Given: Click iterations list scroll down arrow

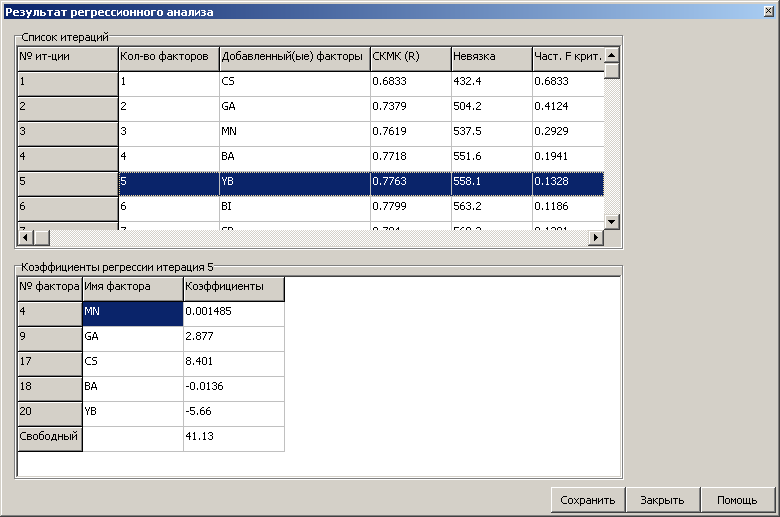Looking at the screenshot, I should pos(612,221).
